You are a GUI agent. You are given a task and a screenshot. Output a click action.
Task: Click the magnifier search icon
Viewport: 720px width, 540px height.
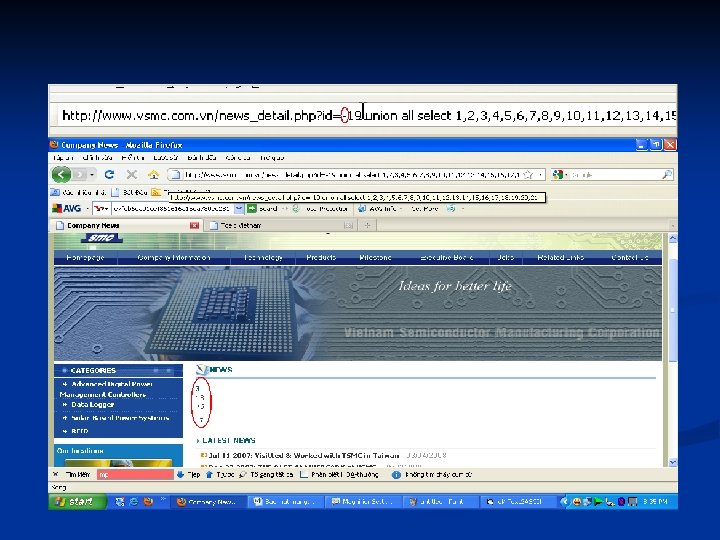point(667,174)
